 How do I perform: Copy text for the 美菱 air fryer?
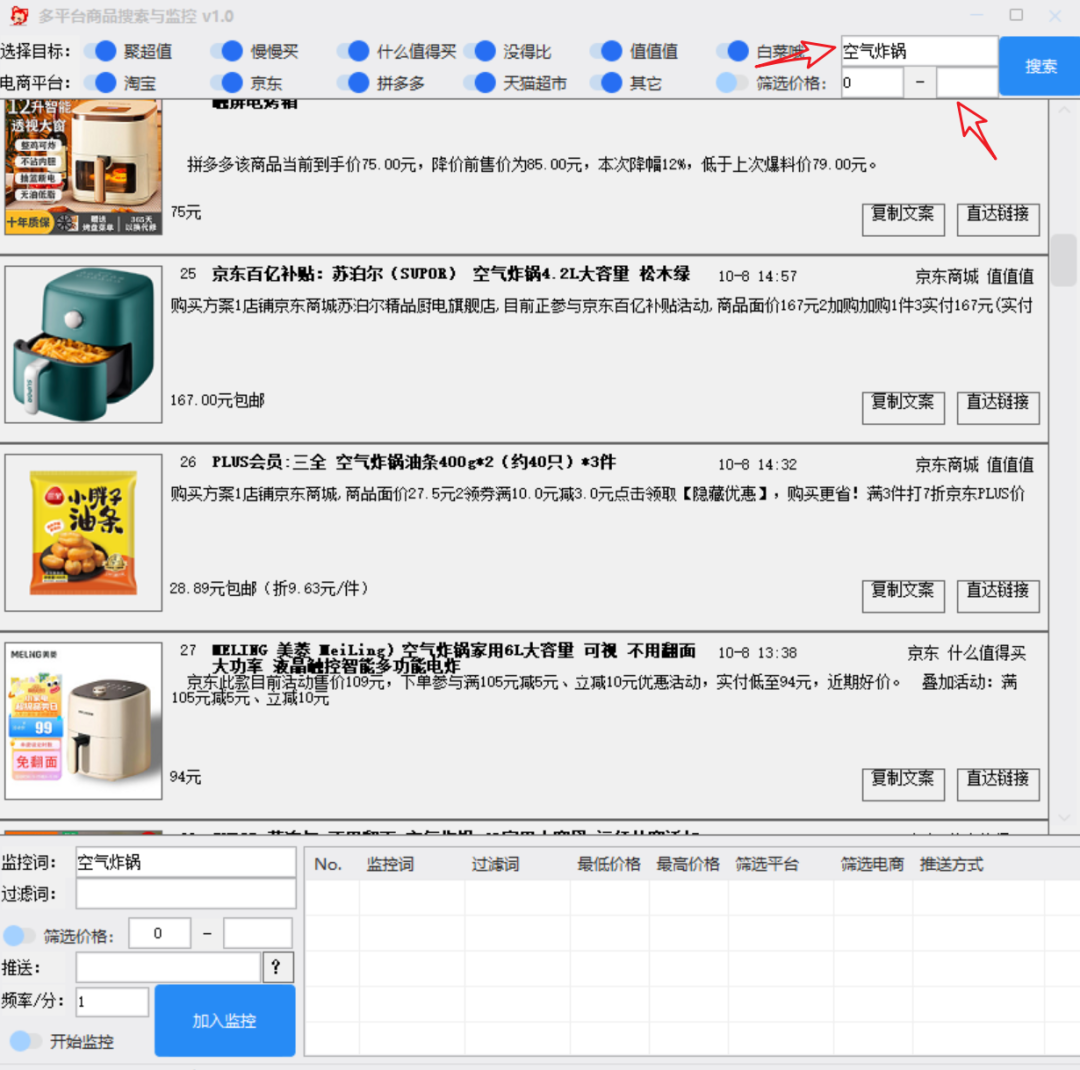coord(903,785)
